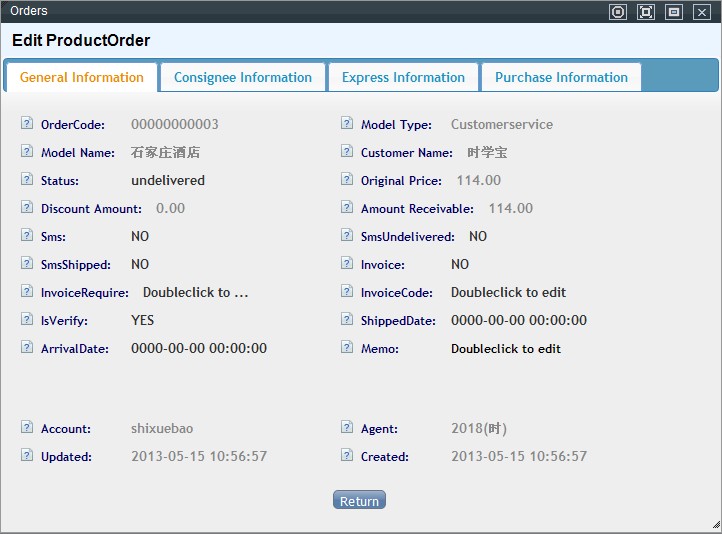
Task: Click the first round icon in the Orders title bar
Action: tap(618, 12)
